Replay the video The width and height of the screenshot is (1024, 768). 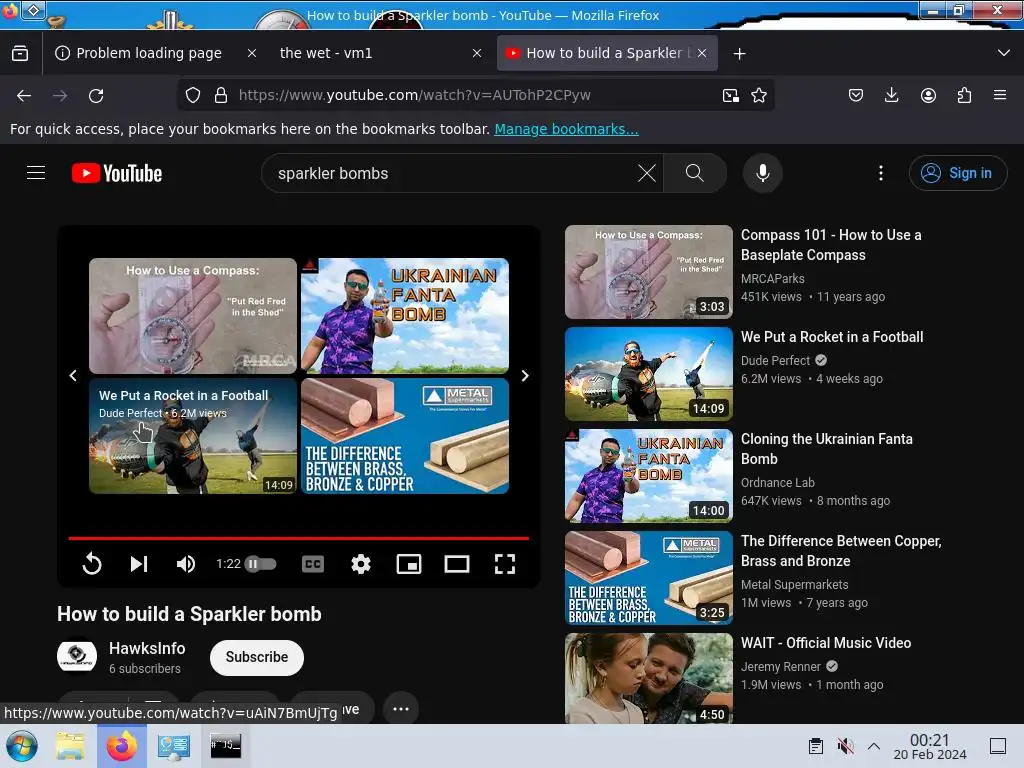pos(92,564)
